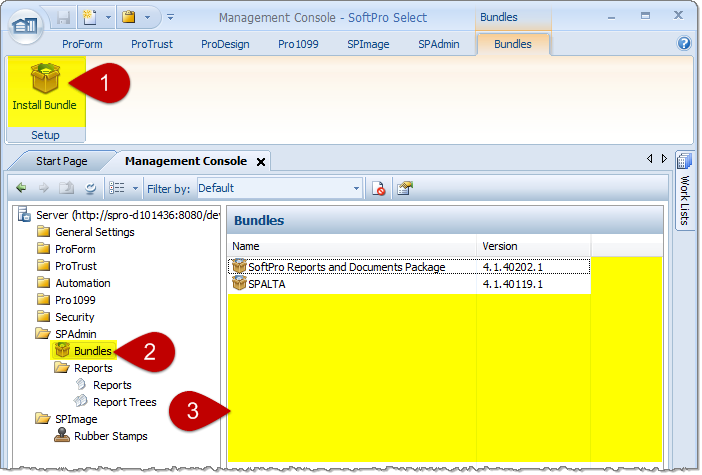
Task: Click version cell 4.1.40119.1
Action: (513, 284)
